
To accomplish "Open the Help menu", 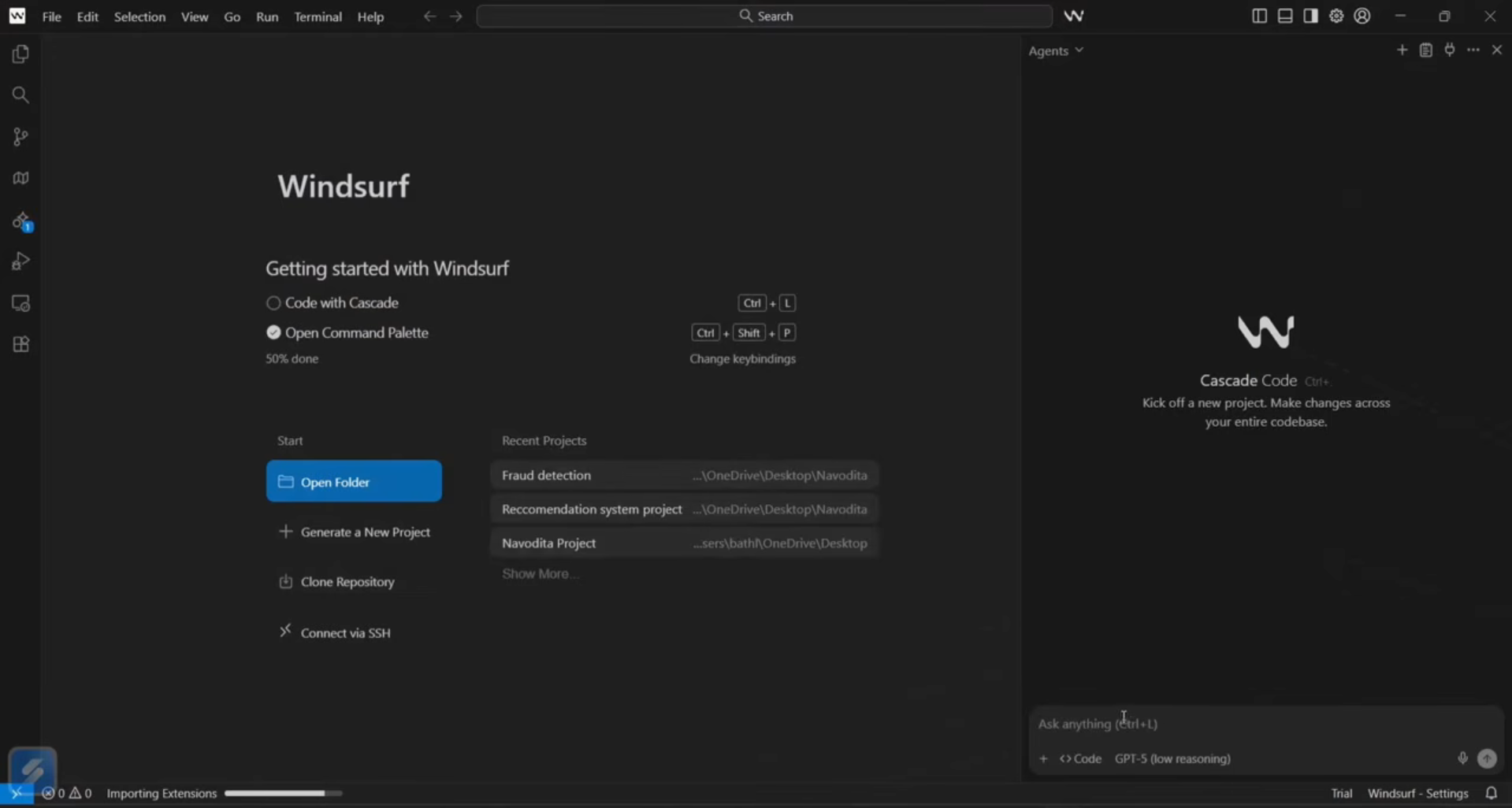I will pyautogui.click(x=370, y=17).
